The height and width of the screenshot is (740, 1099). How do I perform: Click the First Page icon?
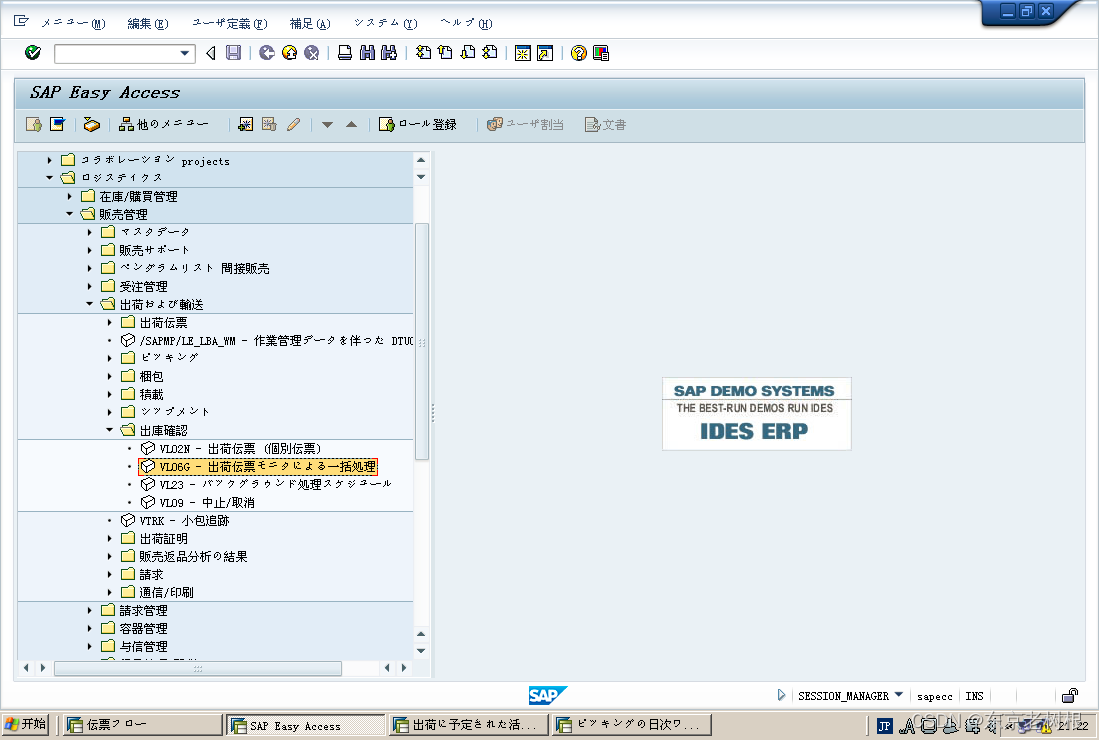(423, 53)
